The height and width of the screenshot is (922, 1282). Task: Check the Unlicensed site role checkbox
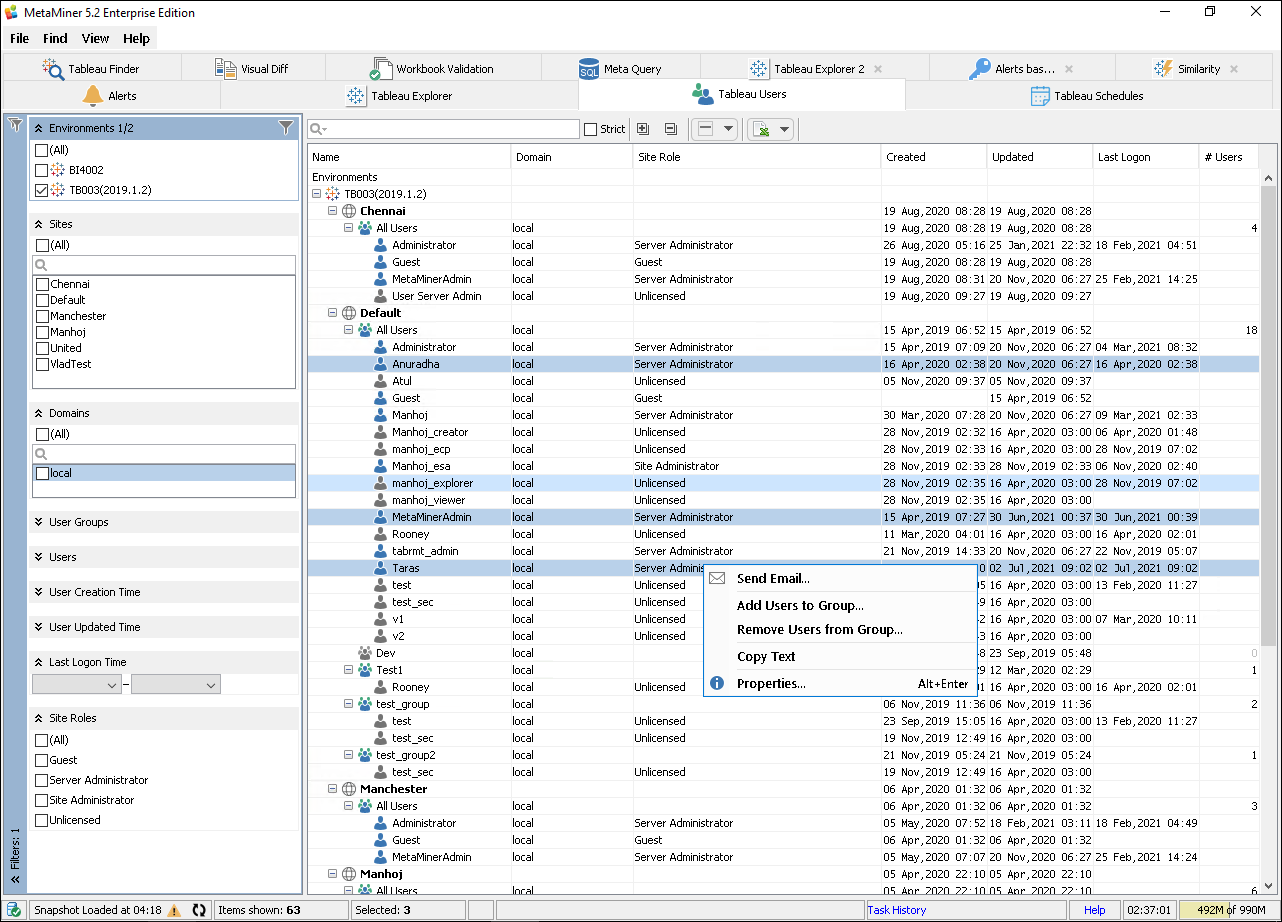41,820
